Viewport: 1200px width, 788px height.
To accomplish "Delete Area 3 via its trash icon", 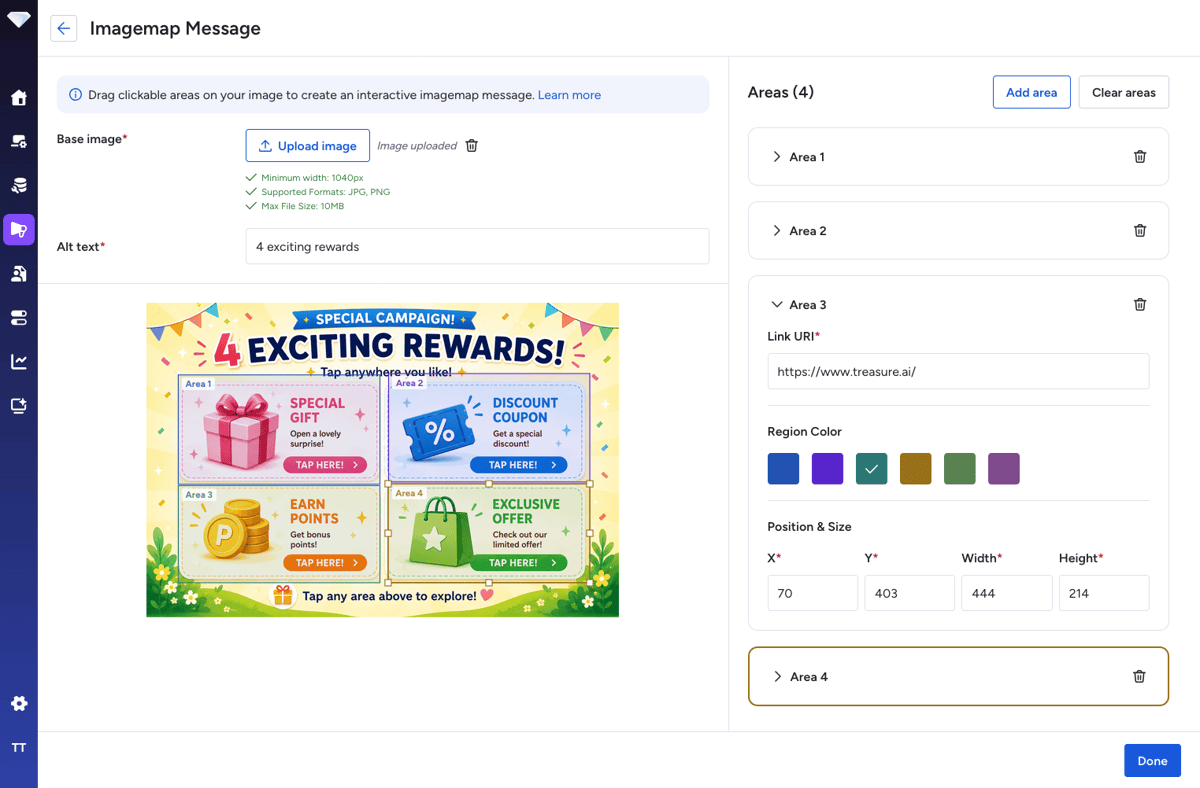I will (x=1140, y=305).
